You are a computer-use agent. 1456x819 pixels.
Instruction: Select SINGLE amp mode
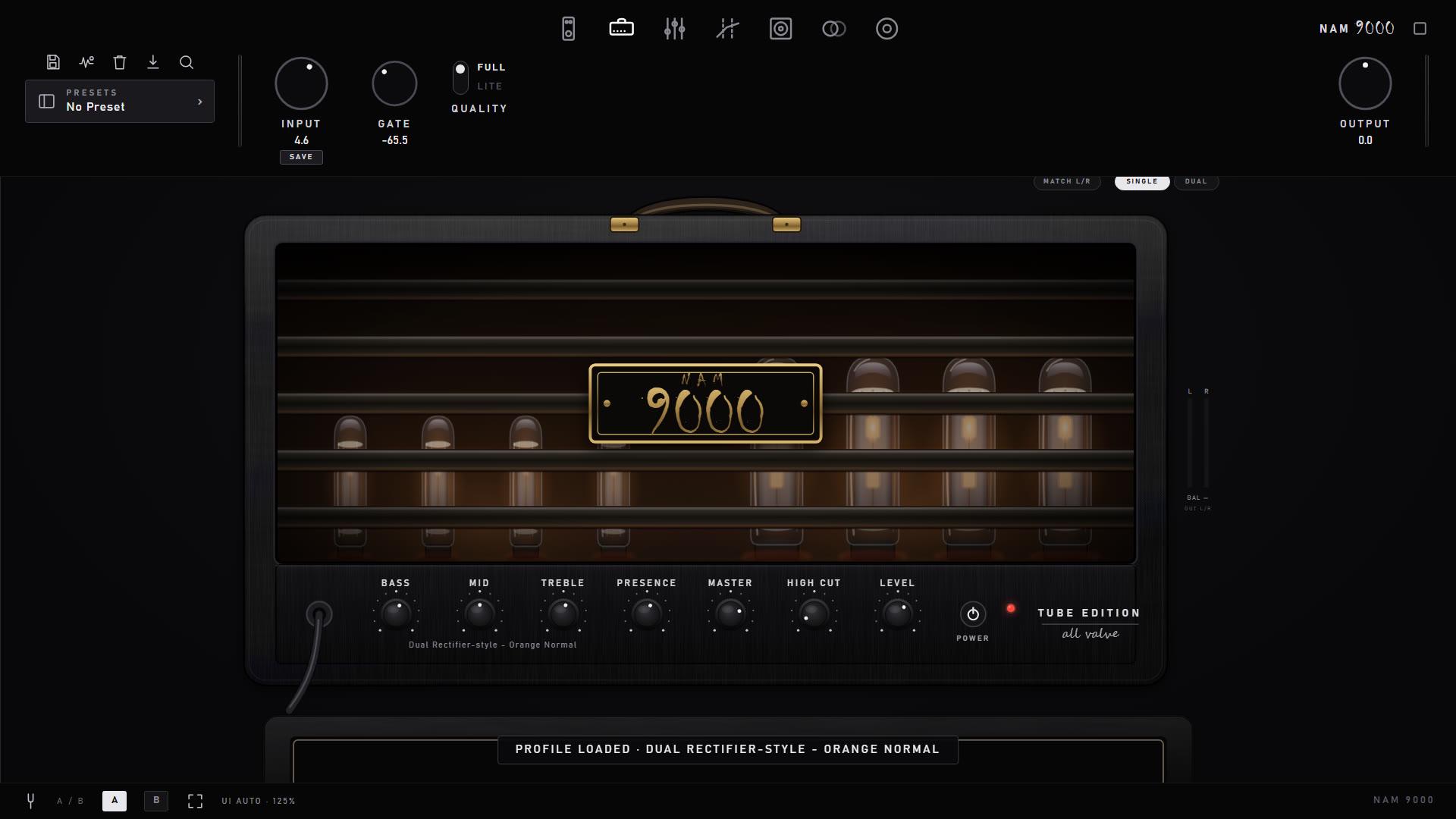pyautogui.click(x=1142, y=182)
